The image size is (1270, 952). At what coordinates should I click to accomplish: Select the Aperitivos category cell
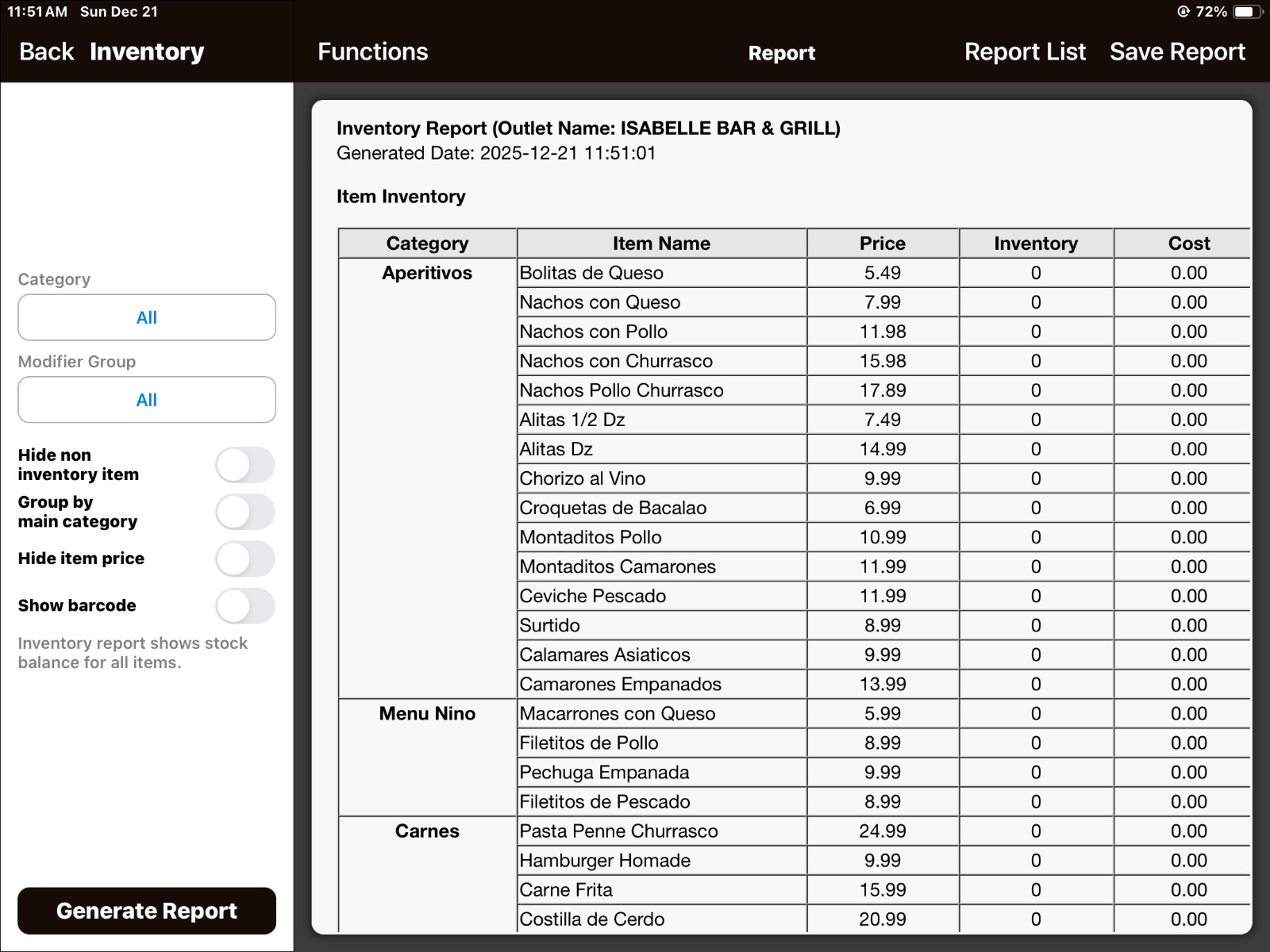[x=427, y=273]
